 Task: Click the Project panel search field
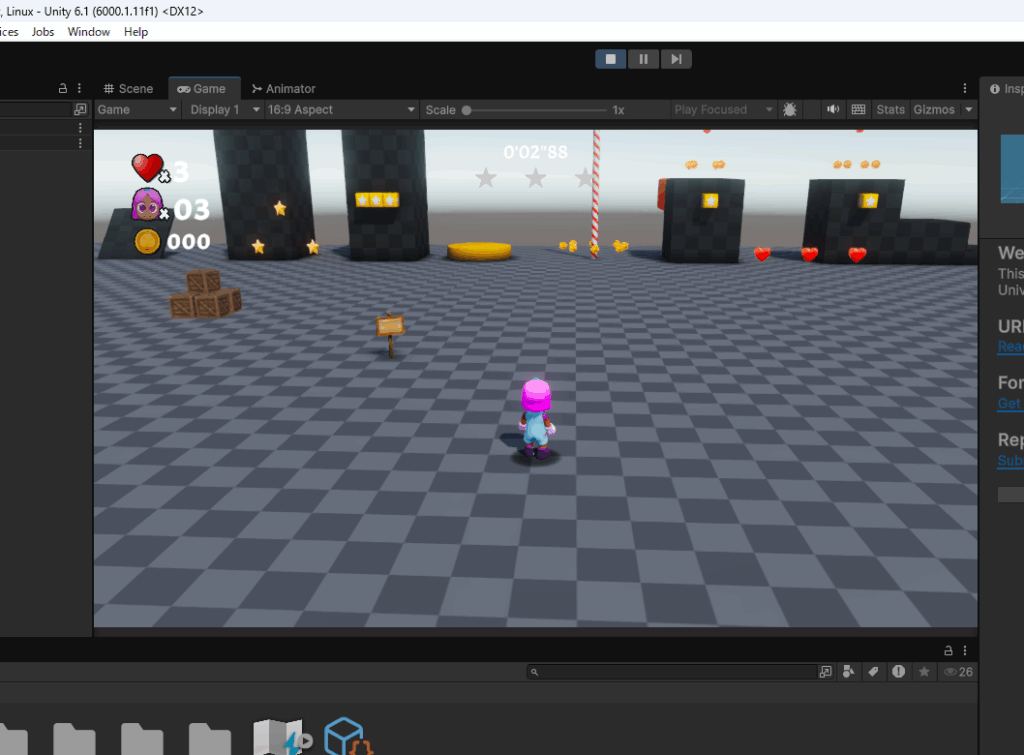coord(672,672)
